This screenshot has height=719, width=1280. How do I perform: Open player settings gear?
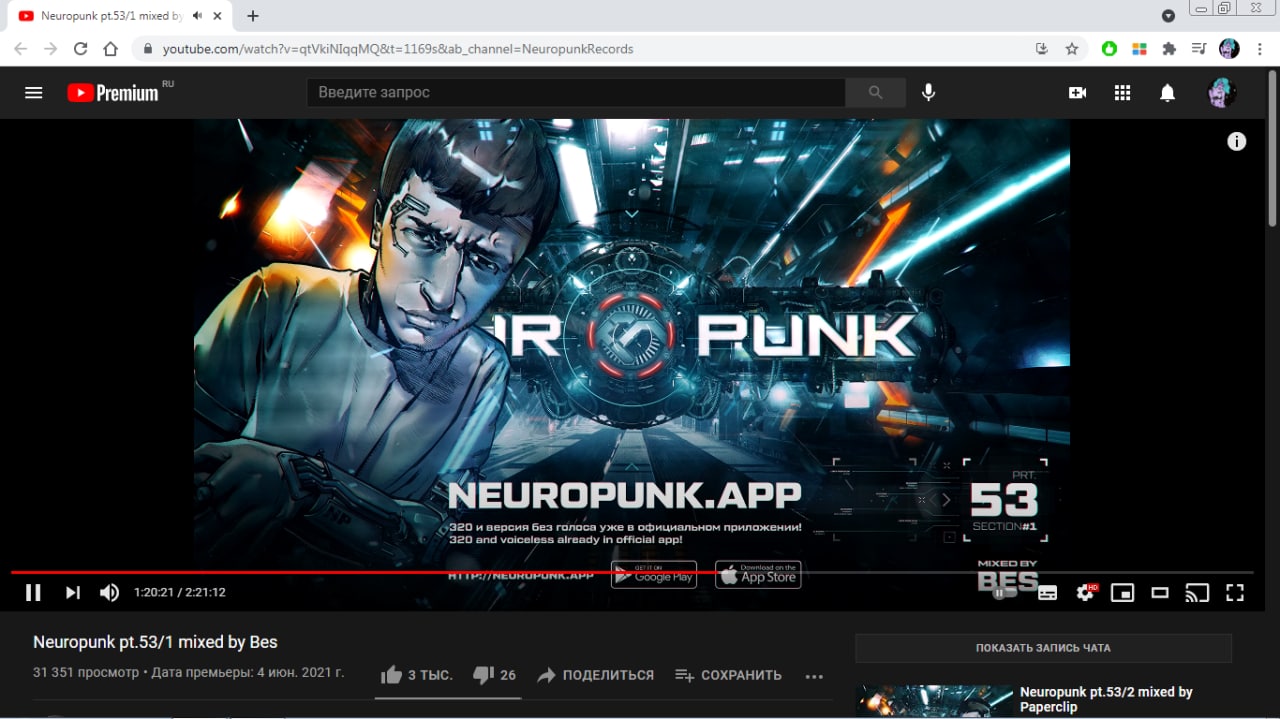pos(1086,592)
